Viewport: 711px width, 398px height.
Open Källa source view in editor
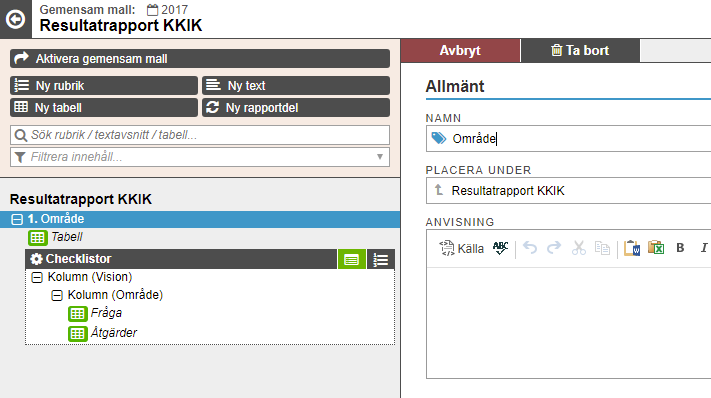pos(462,248)
